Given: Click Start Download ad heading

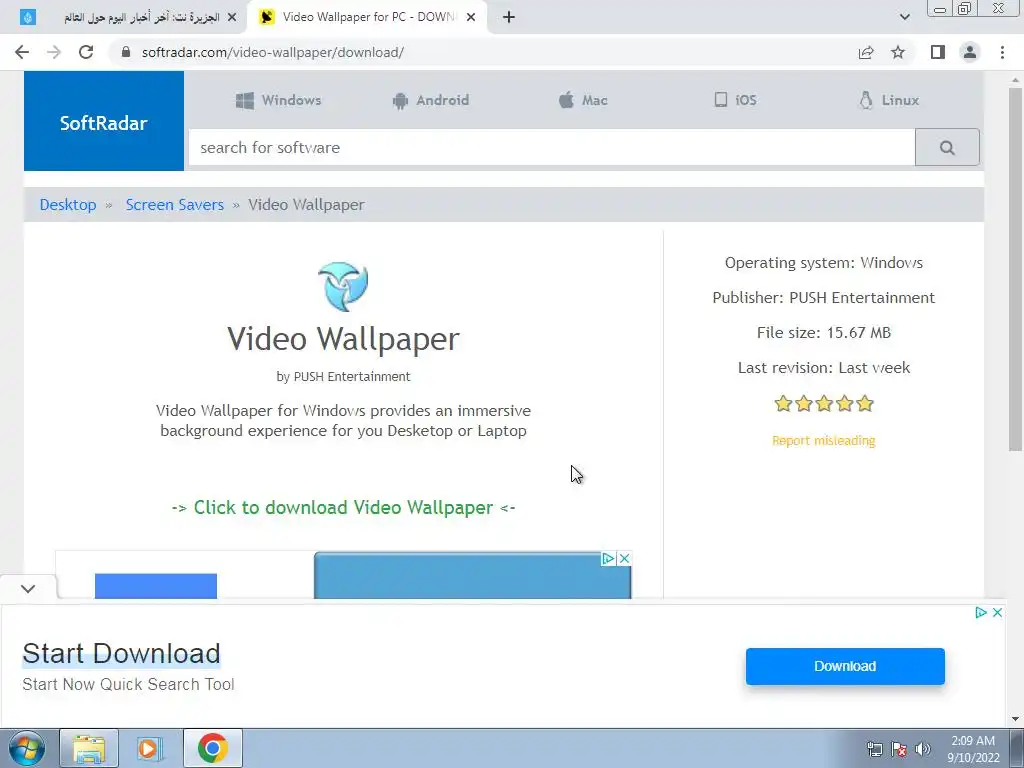Looking at the screenshot, I should [x=121, y=654].
